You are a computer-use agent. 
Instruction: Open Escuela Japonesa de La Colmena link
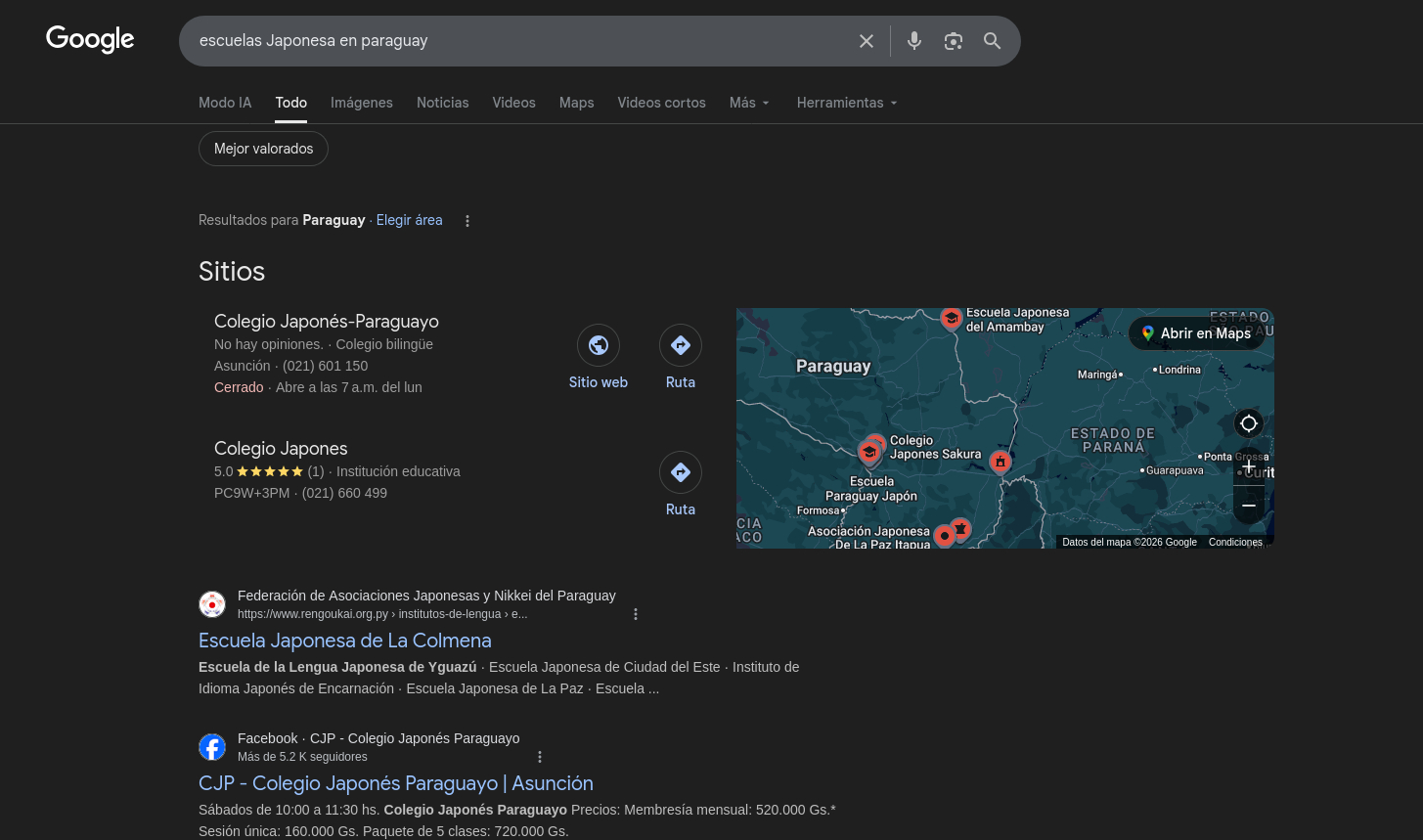coord(344,641)
